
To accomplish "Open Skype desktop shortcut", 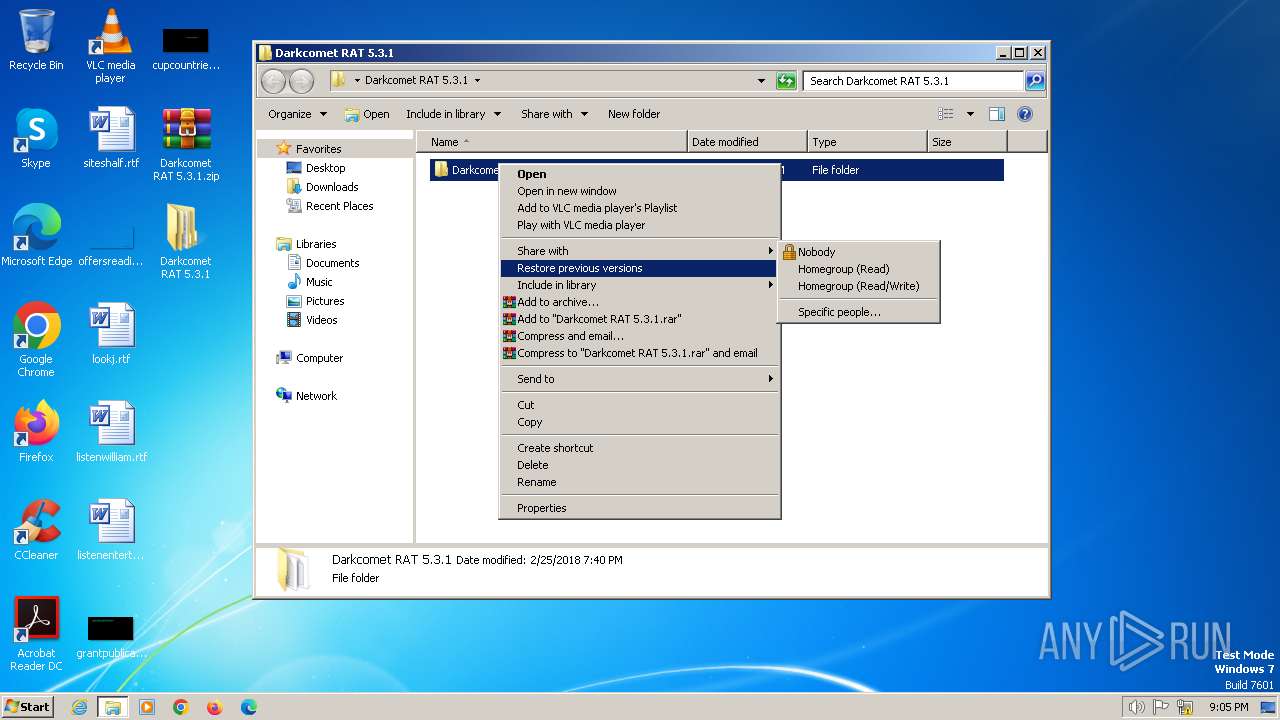I will tap(36, 138).
